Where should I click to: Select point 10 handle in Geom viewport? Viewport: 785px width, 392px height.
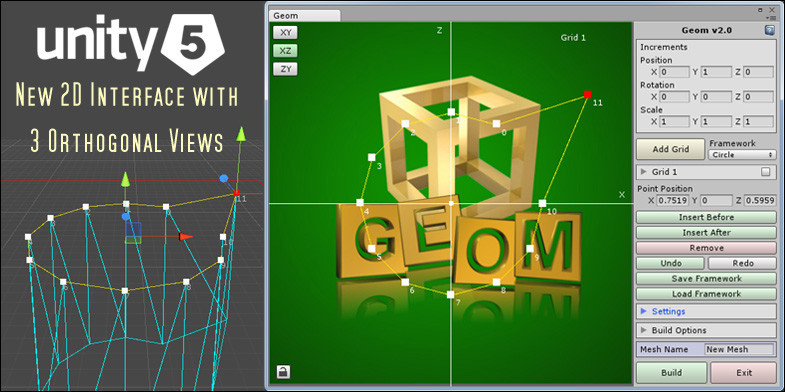[542, 203]
